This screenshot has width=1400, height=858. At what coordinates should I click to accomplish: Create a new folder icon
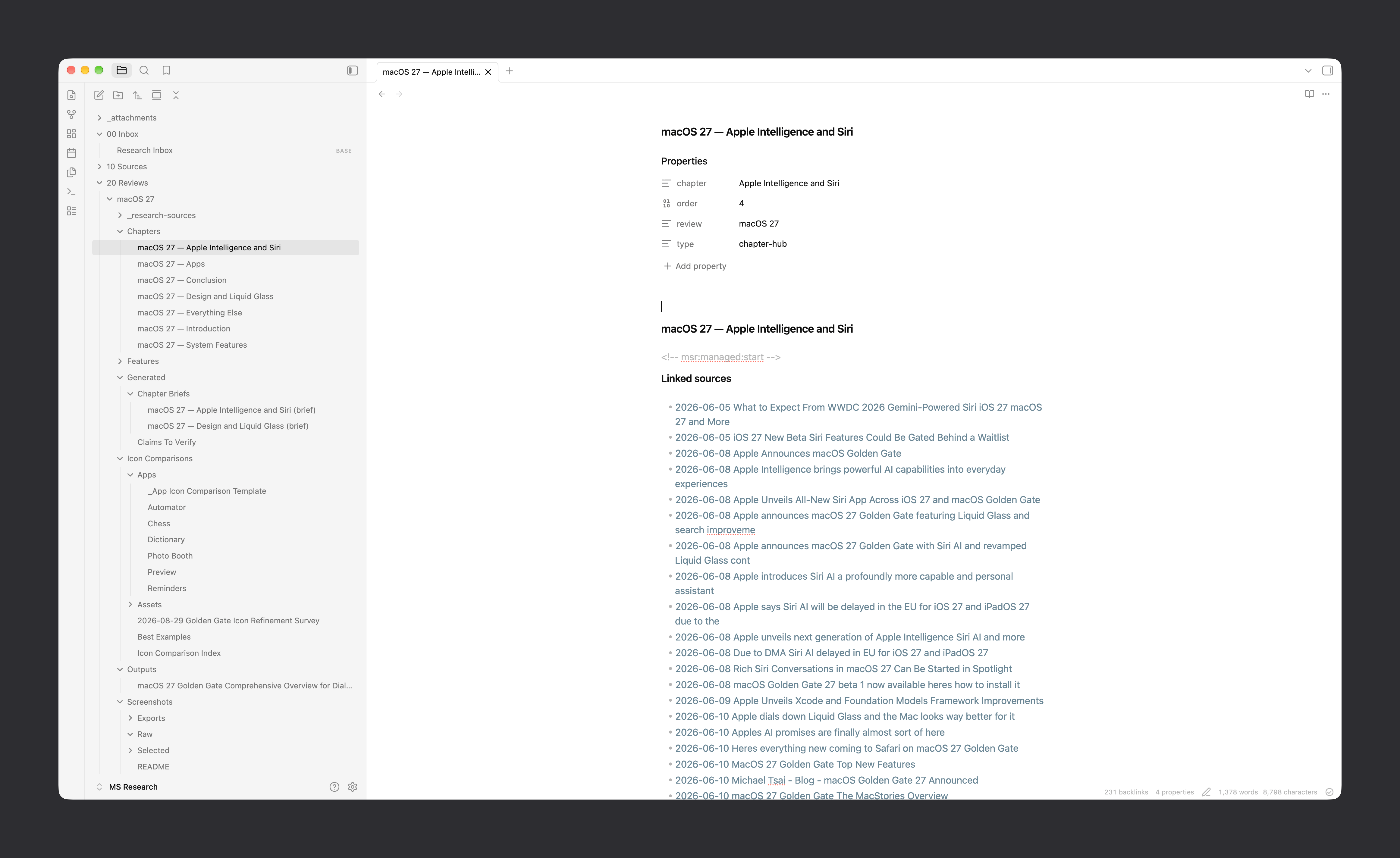(x=118, y=95)
